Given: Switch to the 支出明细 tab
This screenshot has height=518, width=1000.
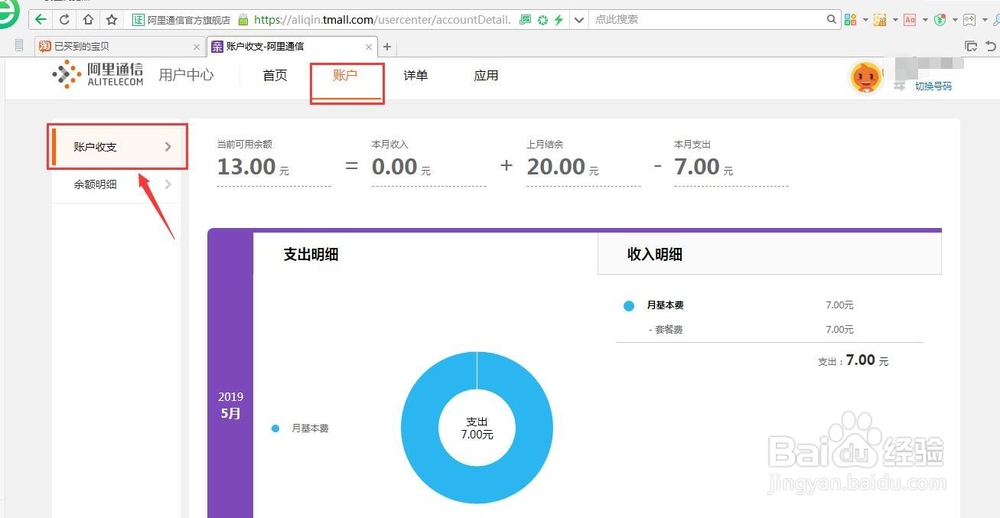Looking at the screenshot, I should (x=311, y=255).
